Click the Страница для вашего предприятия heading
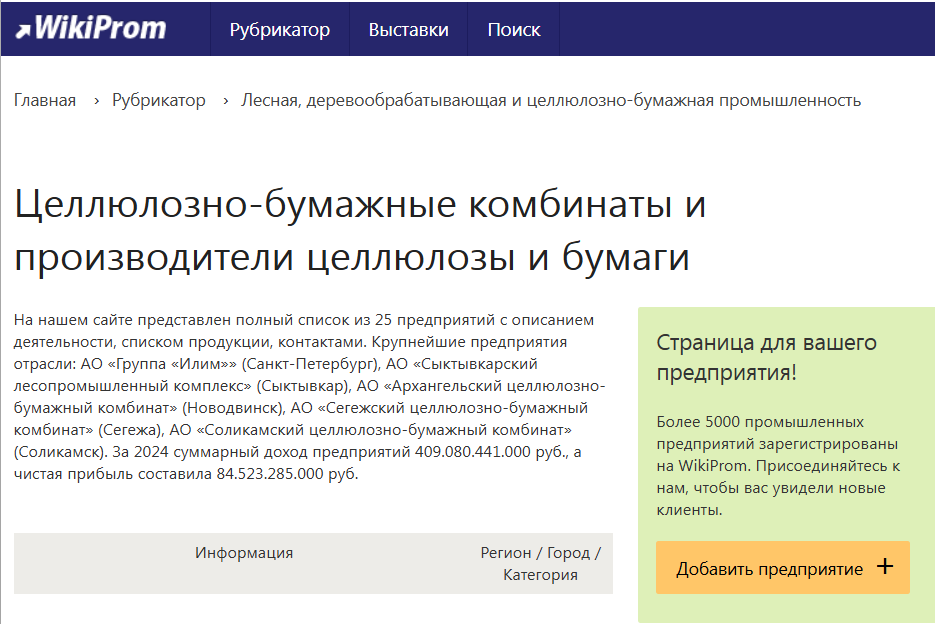935x624 pixels. [x=766, y=357]
